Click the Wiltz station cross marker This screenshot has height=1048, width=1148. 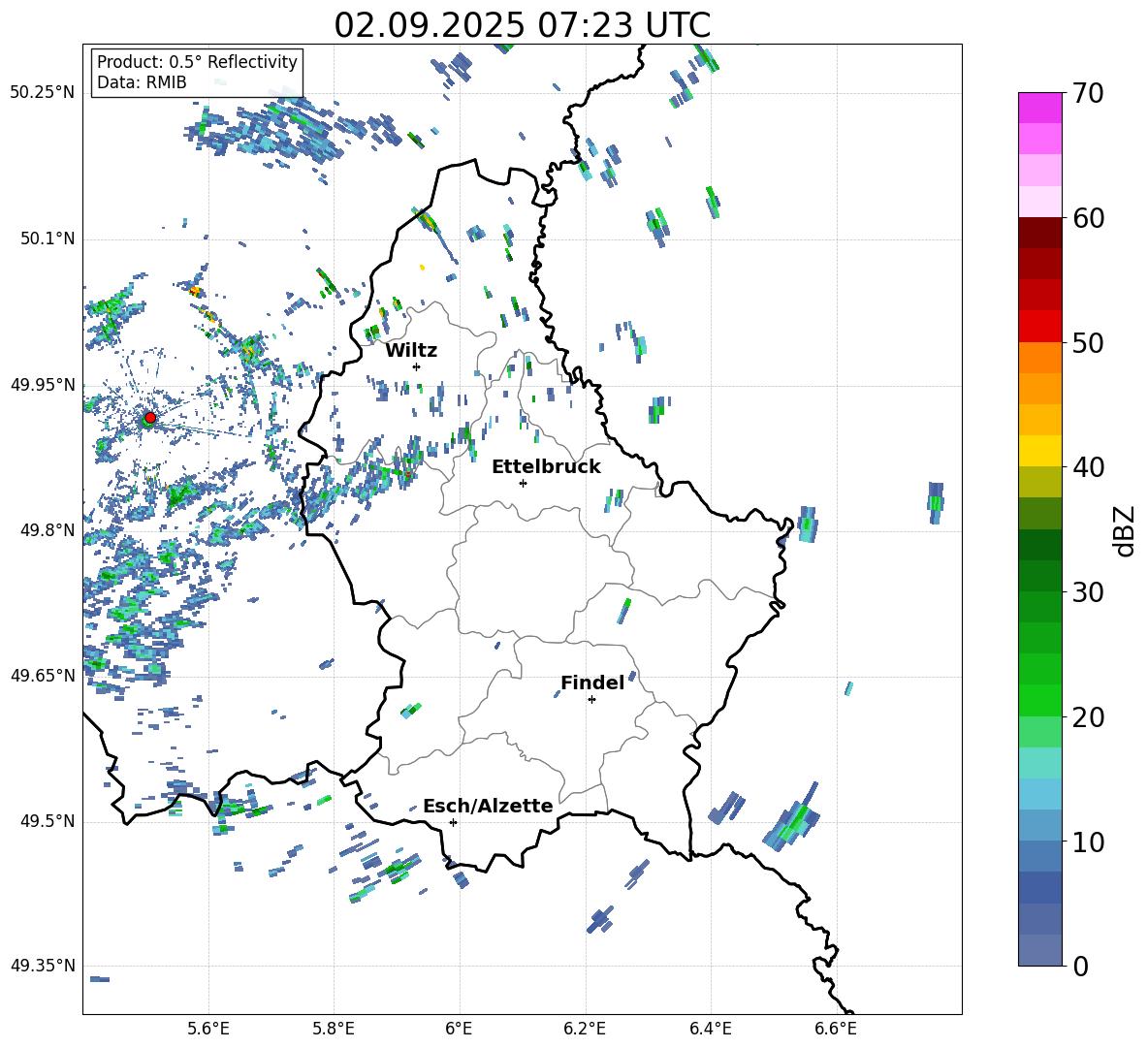click(x=417, y=366)
